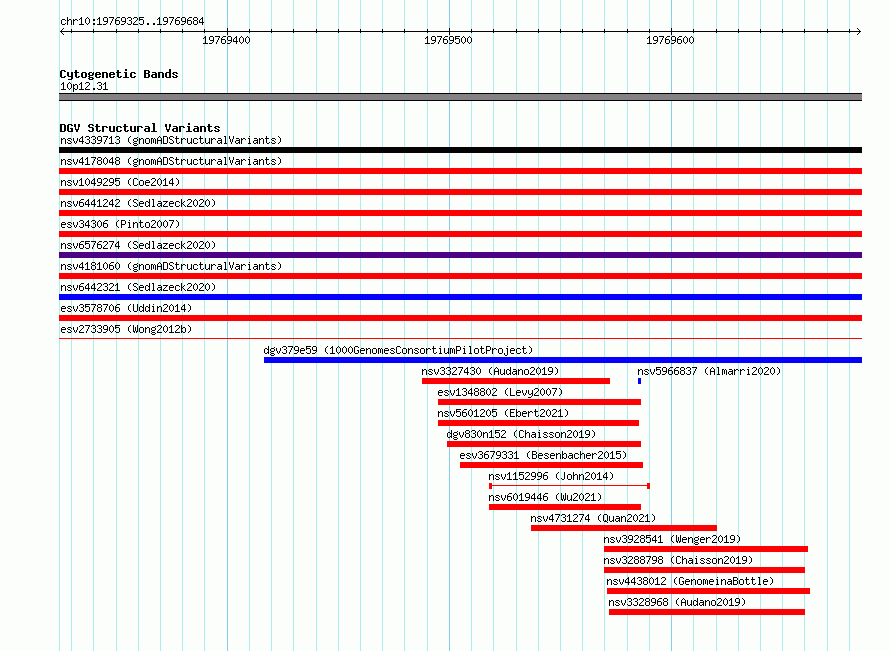Select the red bar of esv1348802

[x=539, y=402]
